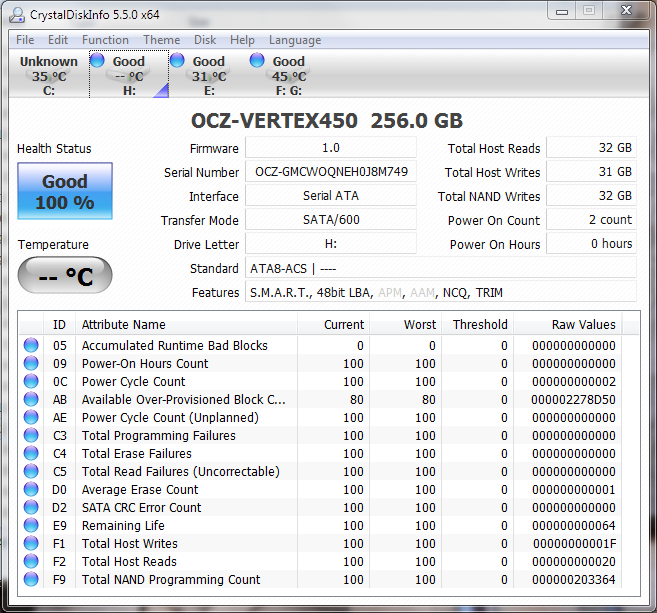Select the Remaining Life attribute name
Image resolution: width=657 pixels, height=613 pixels.
click(123, 525)
